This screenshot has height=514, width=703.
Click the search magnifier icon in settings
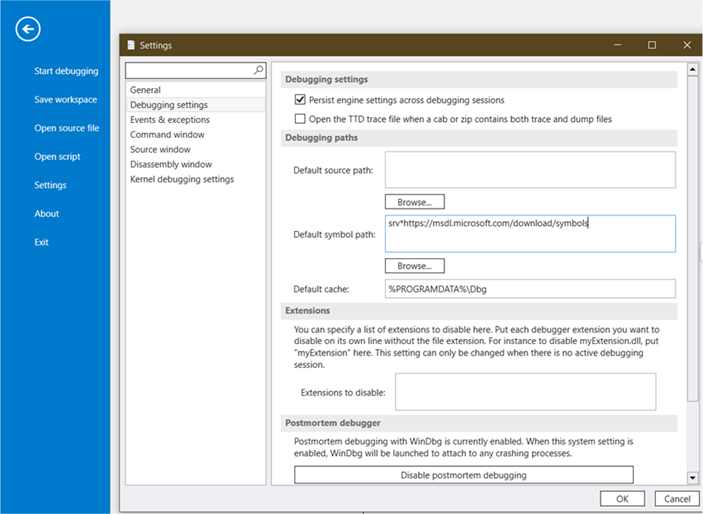point(258,71)
